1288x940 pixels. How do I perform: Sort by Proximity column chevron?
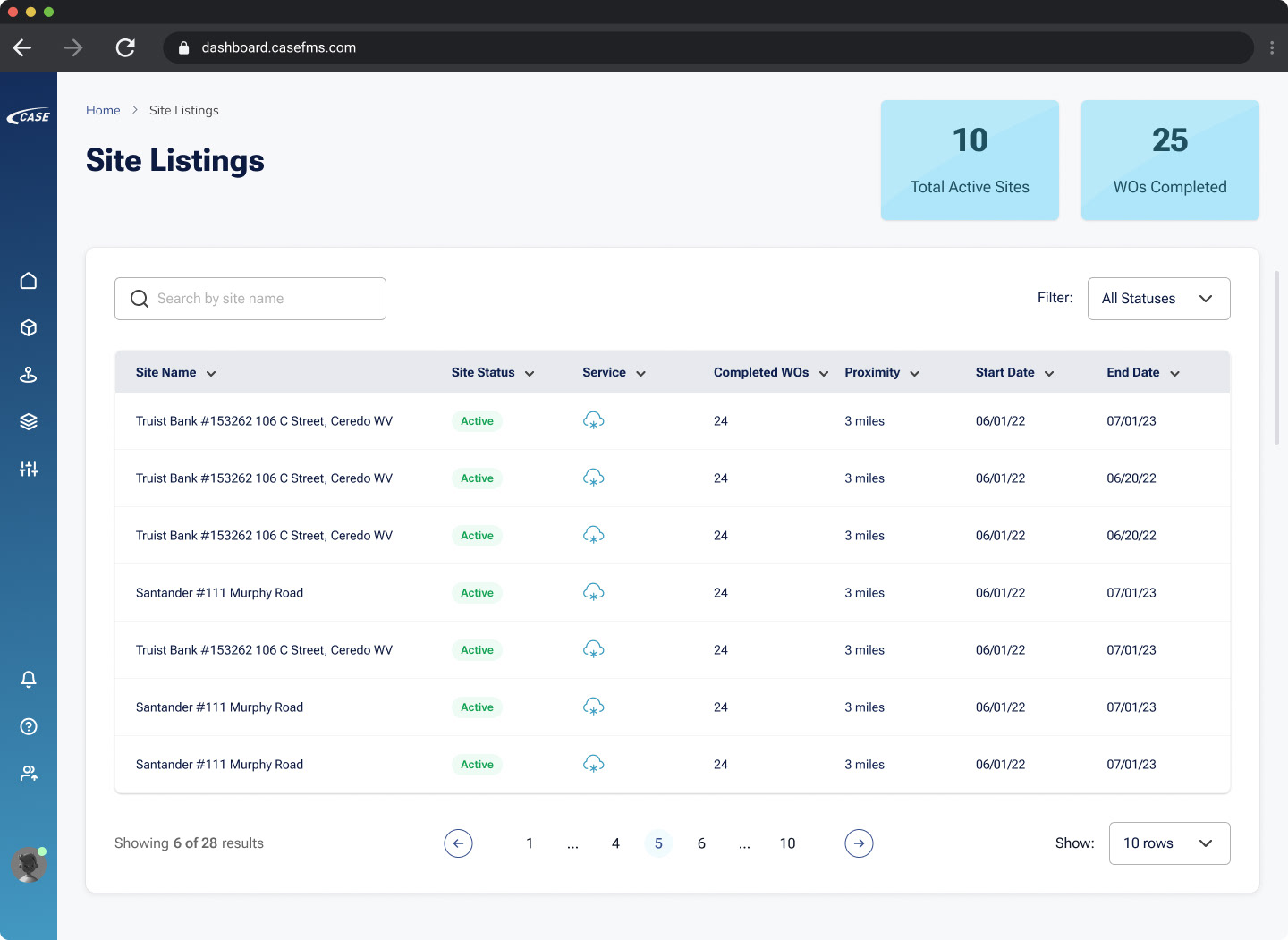point(915,374)
